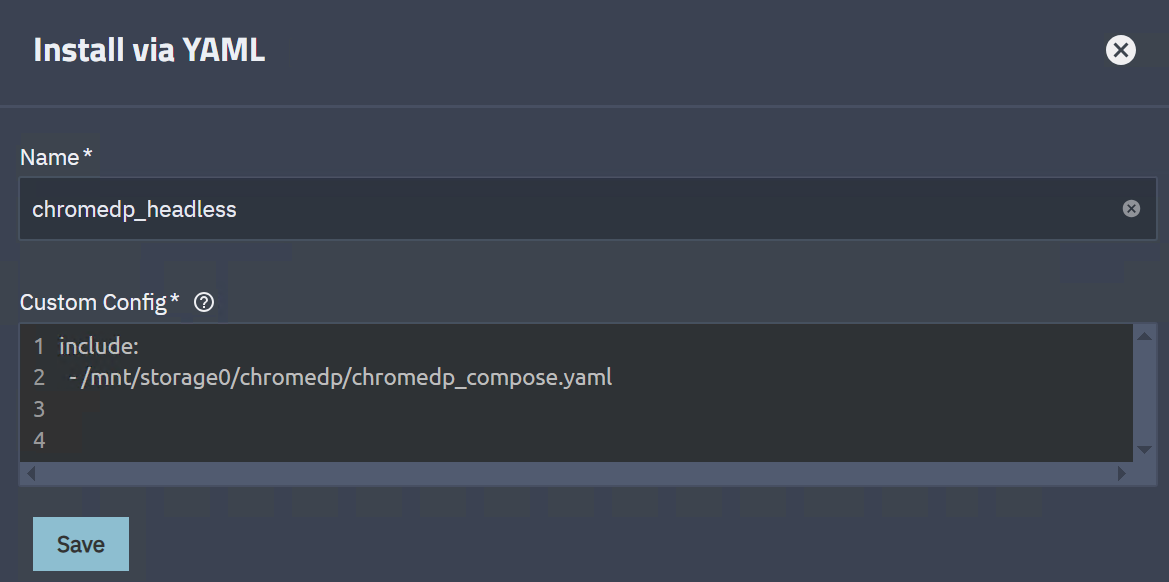
Task: Click the "Custom Config" field label
Action: pyautogui.click(x=94, y=302)
